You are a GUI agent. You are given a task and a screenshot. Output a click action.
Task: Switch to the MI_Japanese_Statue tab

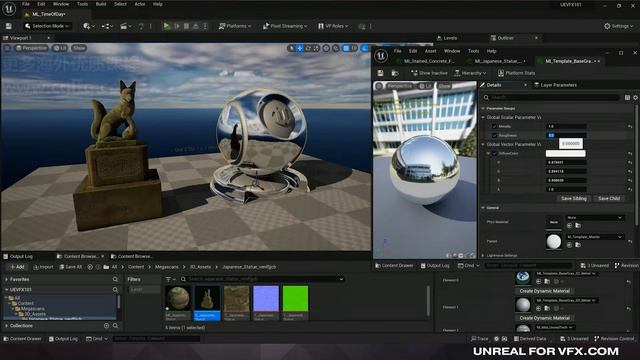point(497,61)
